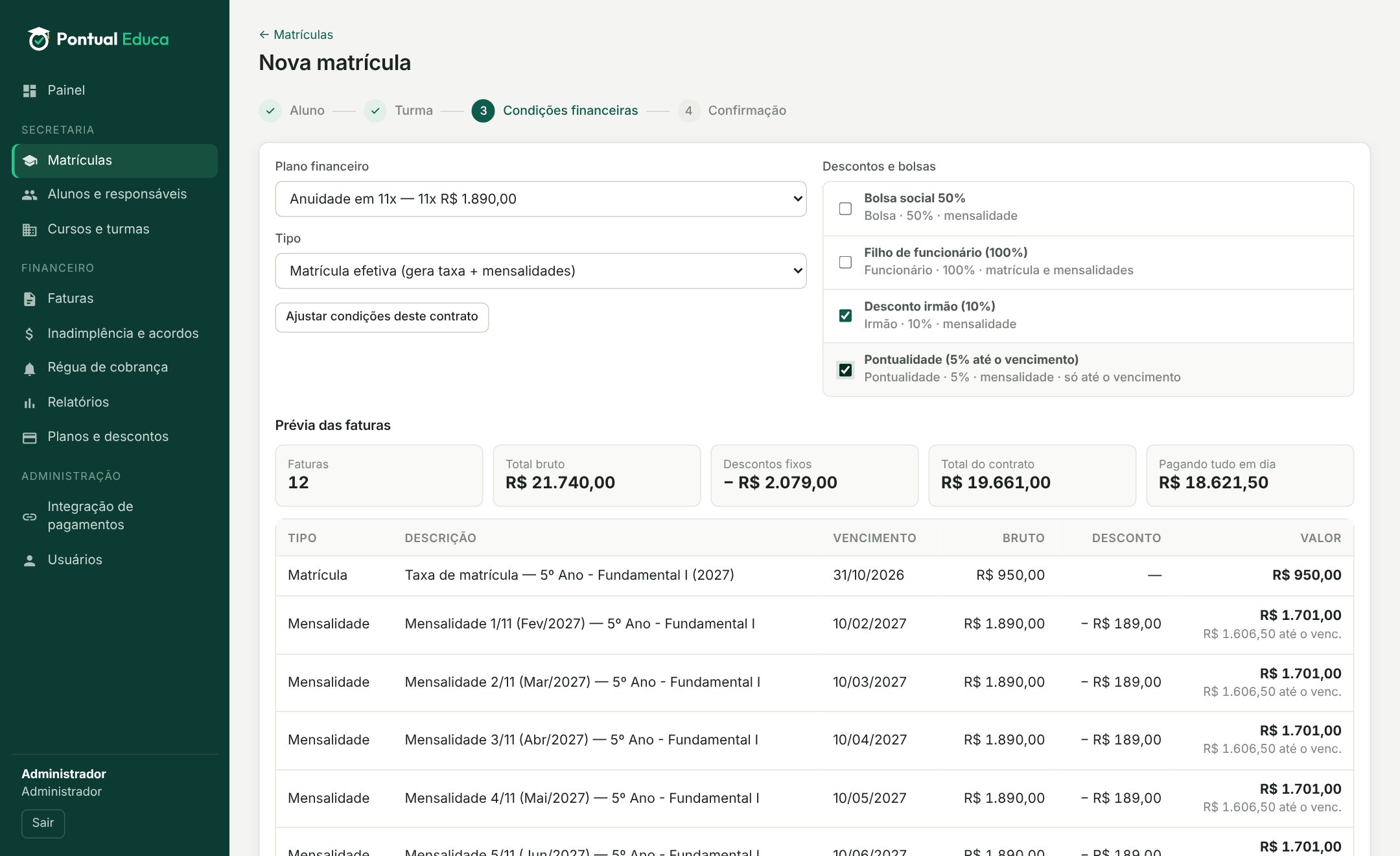
Task: Click the Faturas document icon
Action: tap(29, 299)
